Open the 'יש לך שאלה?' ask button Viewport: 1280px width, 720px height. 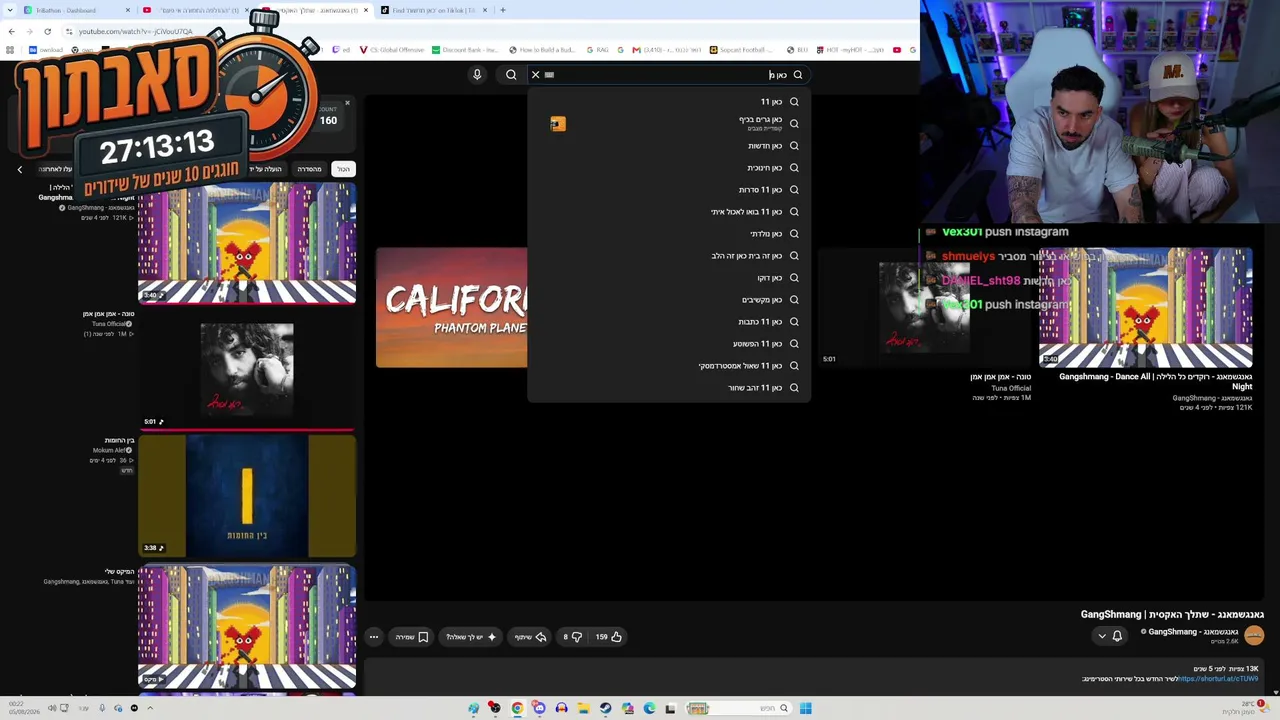[x=471, y=637]
